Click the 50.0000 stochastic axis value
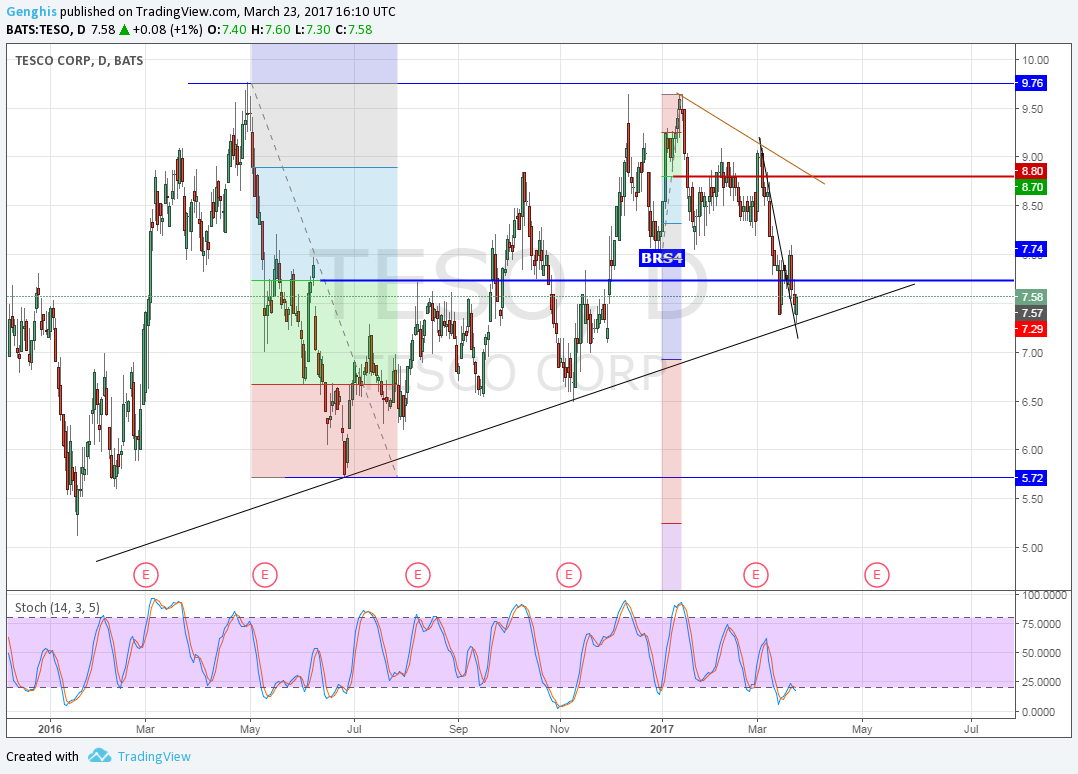The image size is (1078, 774). pos(1042,653)
